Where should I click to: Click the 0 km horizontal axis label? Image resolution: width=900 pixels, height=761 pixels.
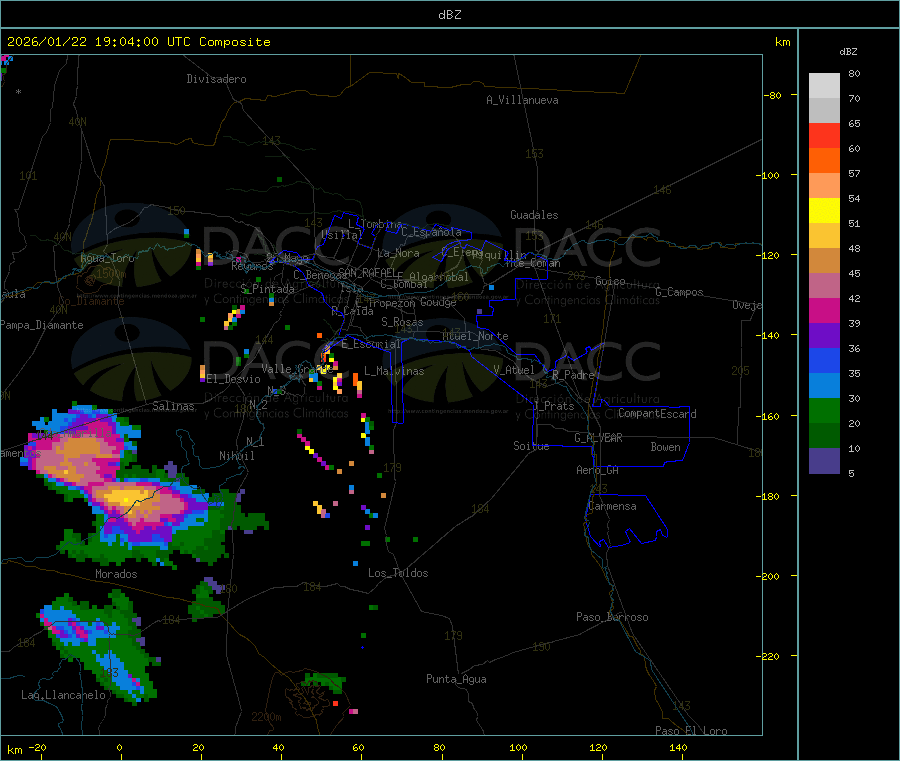(119, 747)
